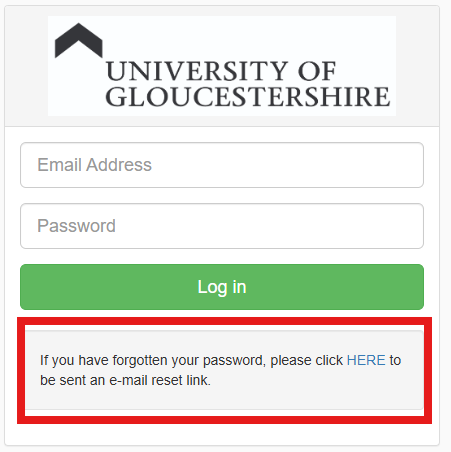Click the 'Email Address' placeholder text

point(94,165)
